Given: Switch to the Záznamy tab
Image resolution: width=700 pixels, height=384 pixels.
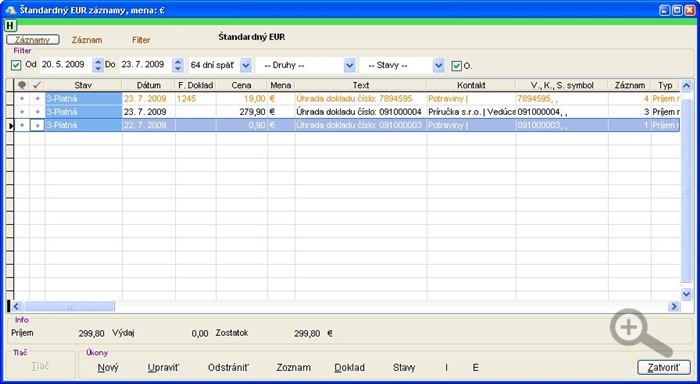Looking at the screenshot, I should click(x=33, y=40).
